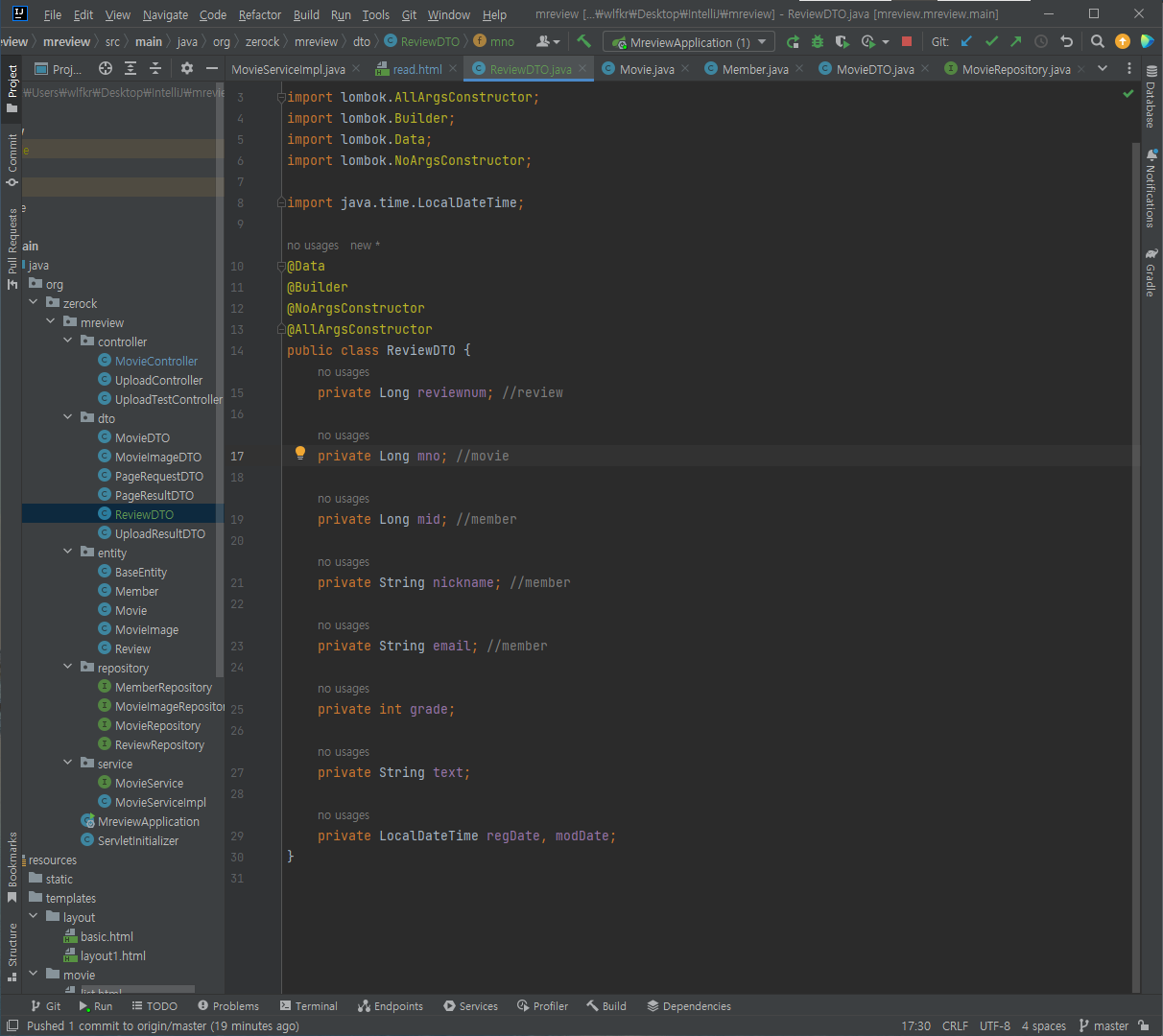Collapse the dto folder
The width and height of the screenshot is (1163, 1036).
(x=68, y=418)
